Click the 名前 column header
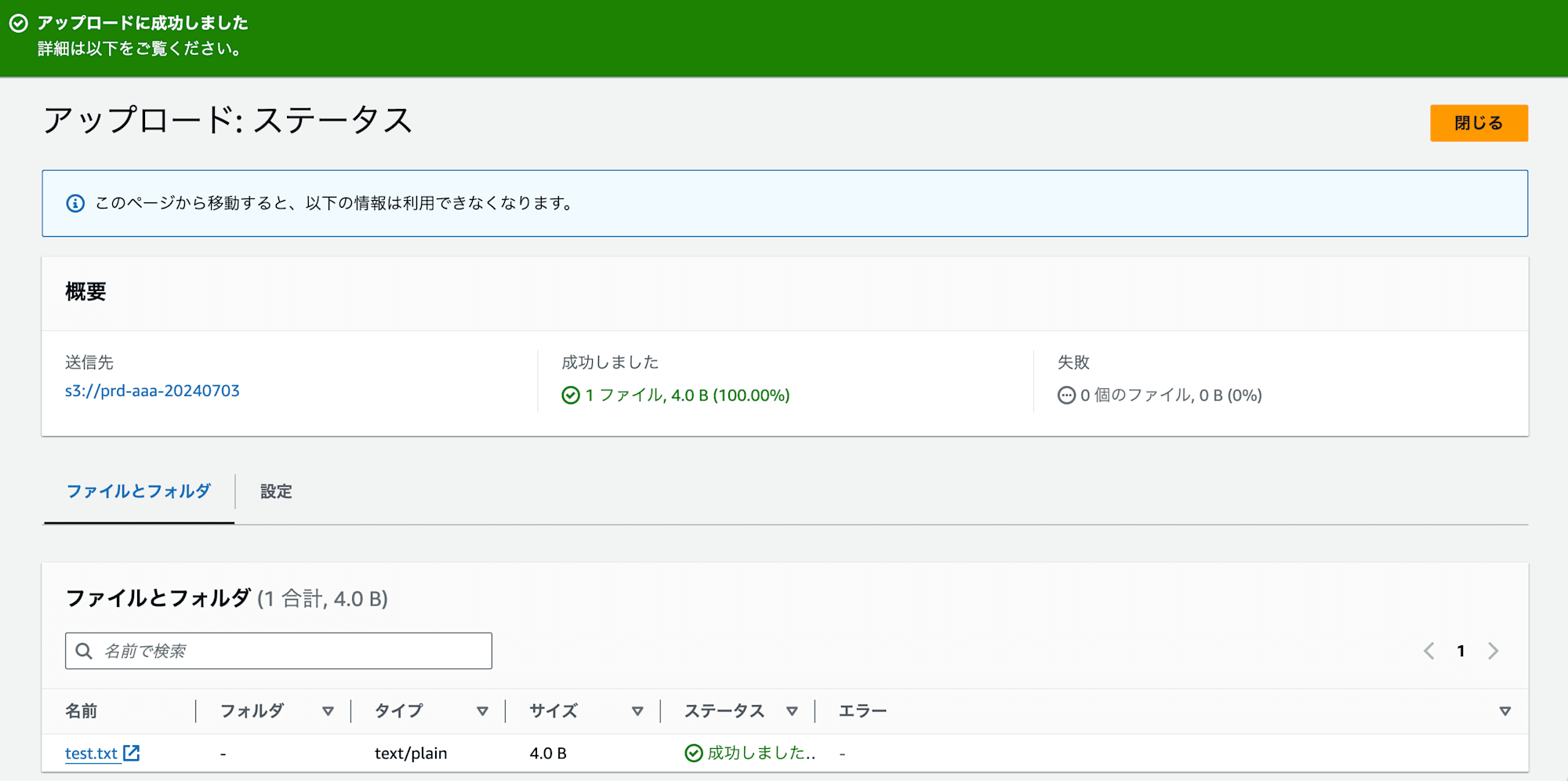The width and height of the screenshot is (1568, 781). [x=82, y=711]
